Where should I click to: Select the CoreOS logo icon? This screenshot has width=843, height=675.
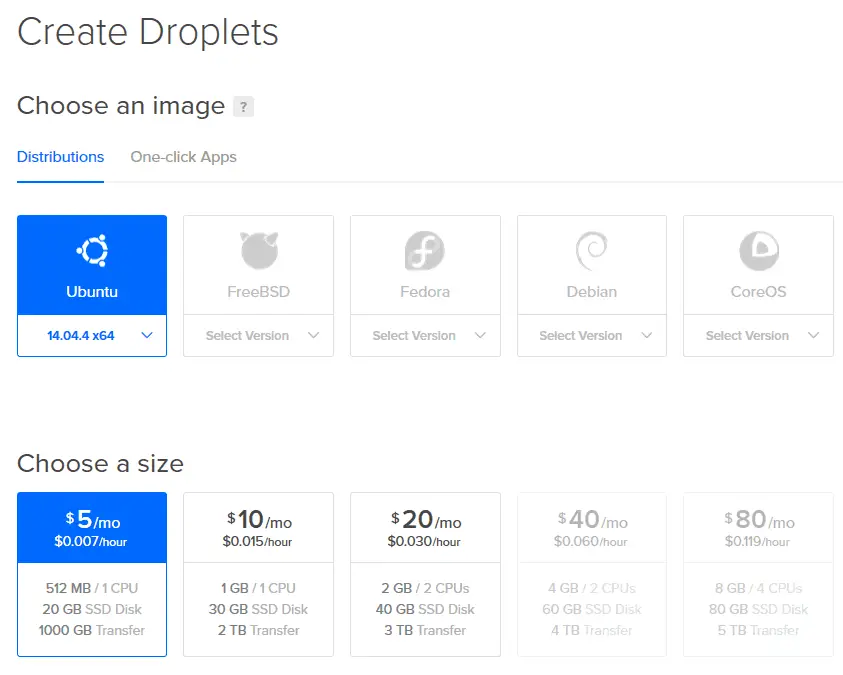click(x=759, y=250)
